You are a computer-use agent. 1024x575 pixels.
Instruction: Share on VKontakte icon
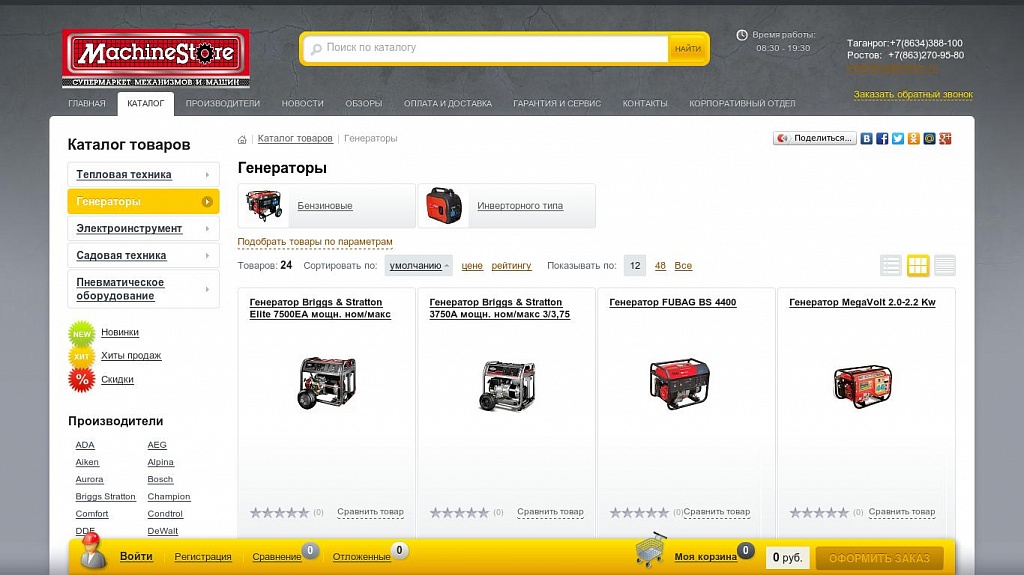point(867,139)
